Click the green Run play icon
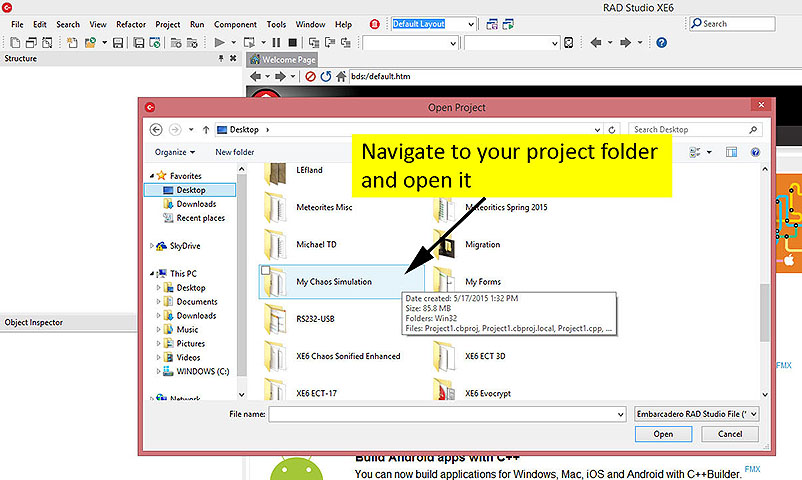The image size is (802, 480). [219, 42]
